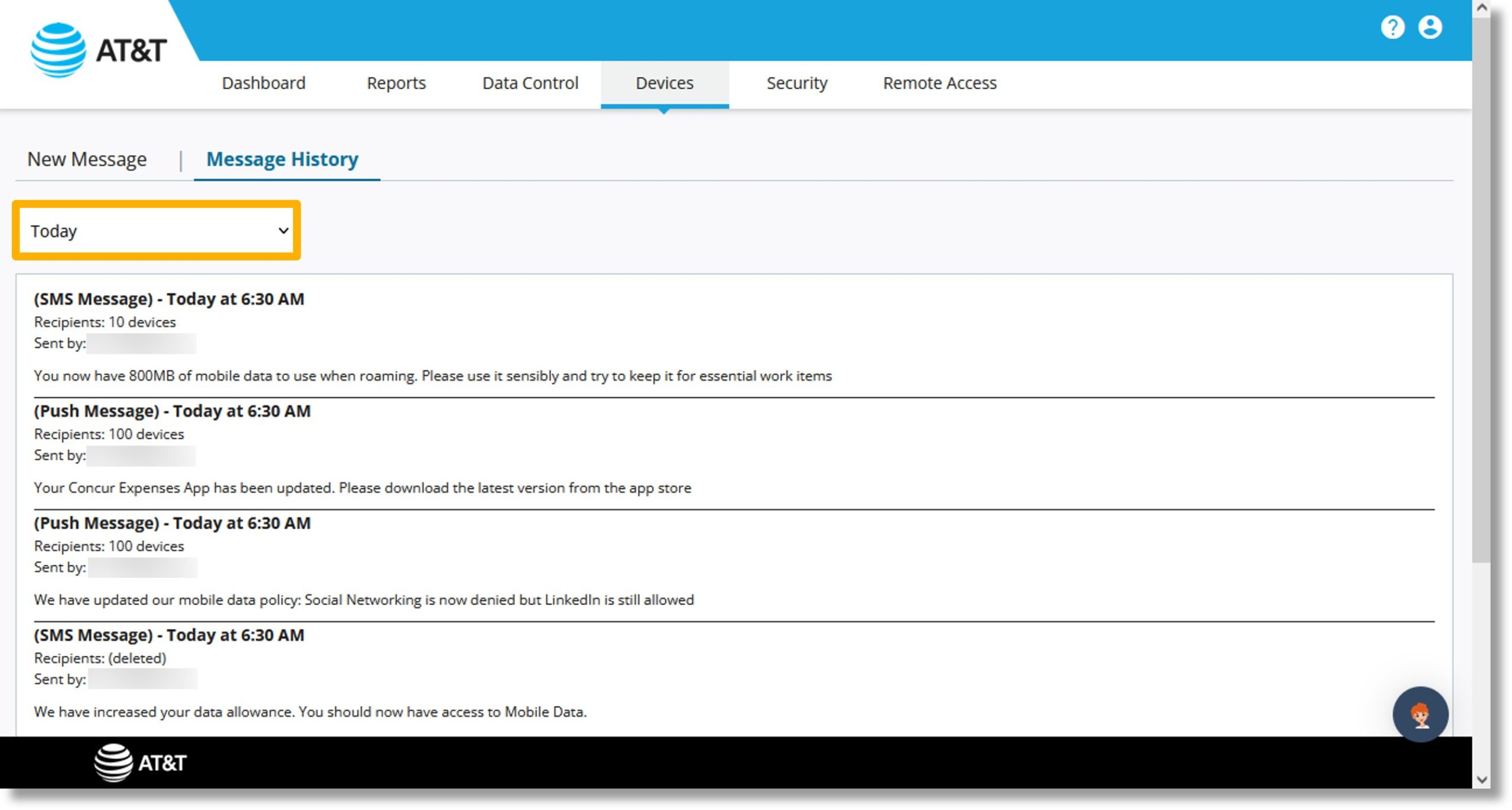
Task: Click the Reports navigation icon
Action: click(x=395, y=83)
